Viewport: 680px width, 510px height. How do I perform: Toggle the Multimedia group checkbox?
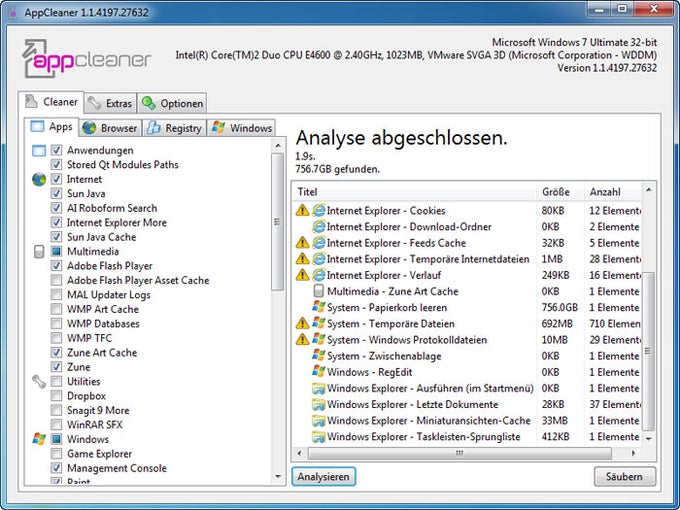coord(56,252)
